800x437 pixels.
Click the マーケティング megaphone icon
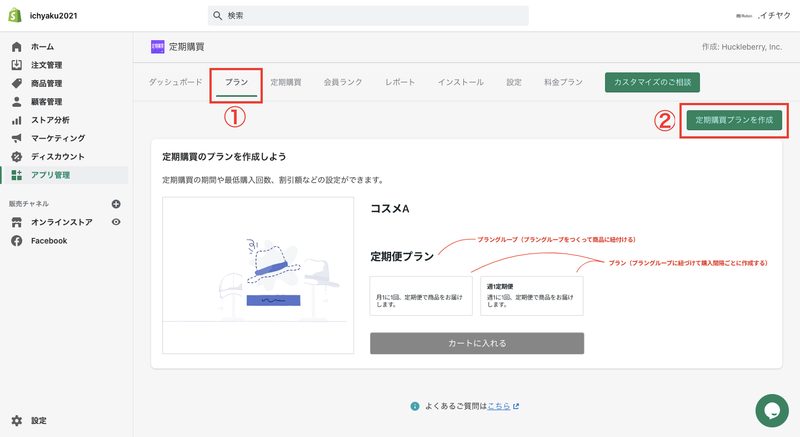[x=17, y=138]
